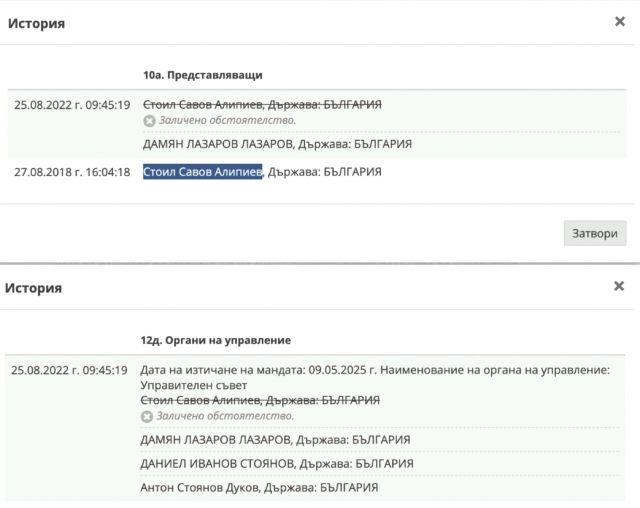
Task: Close the top История dialog
Action: pos(619,22)
